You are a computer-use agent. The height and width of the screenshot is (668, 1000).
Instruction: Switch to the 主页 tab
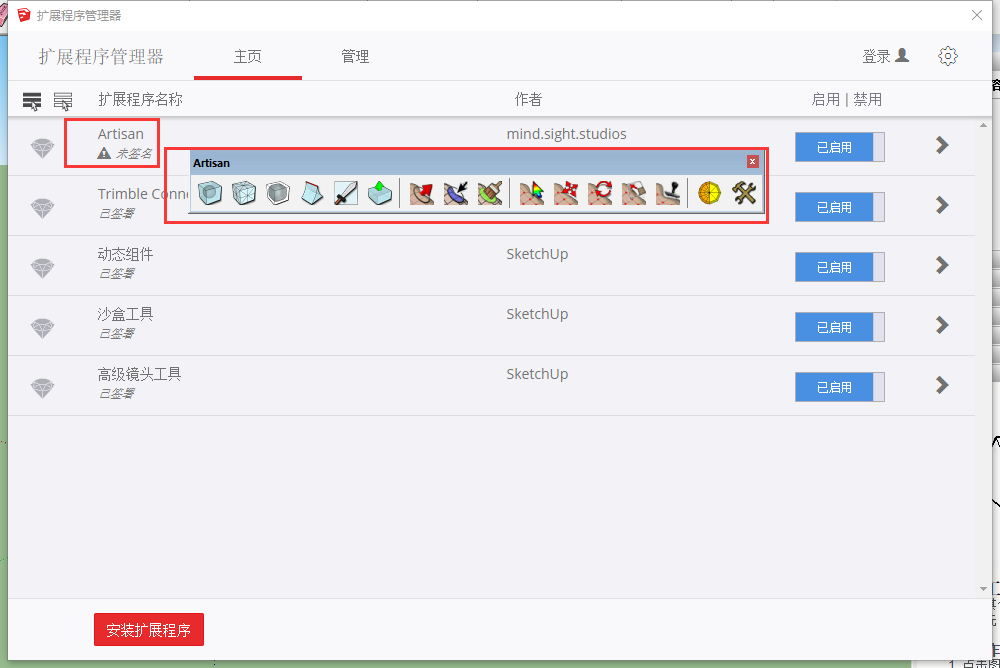[247, 57]
